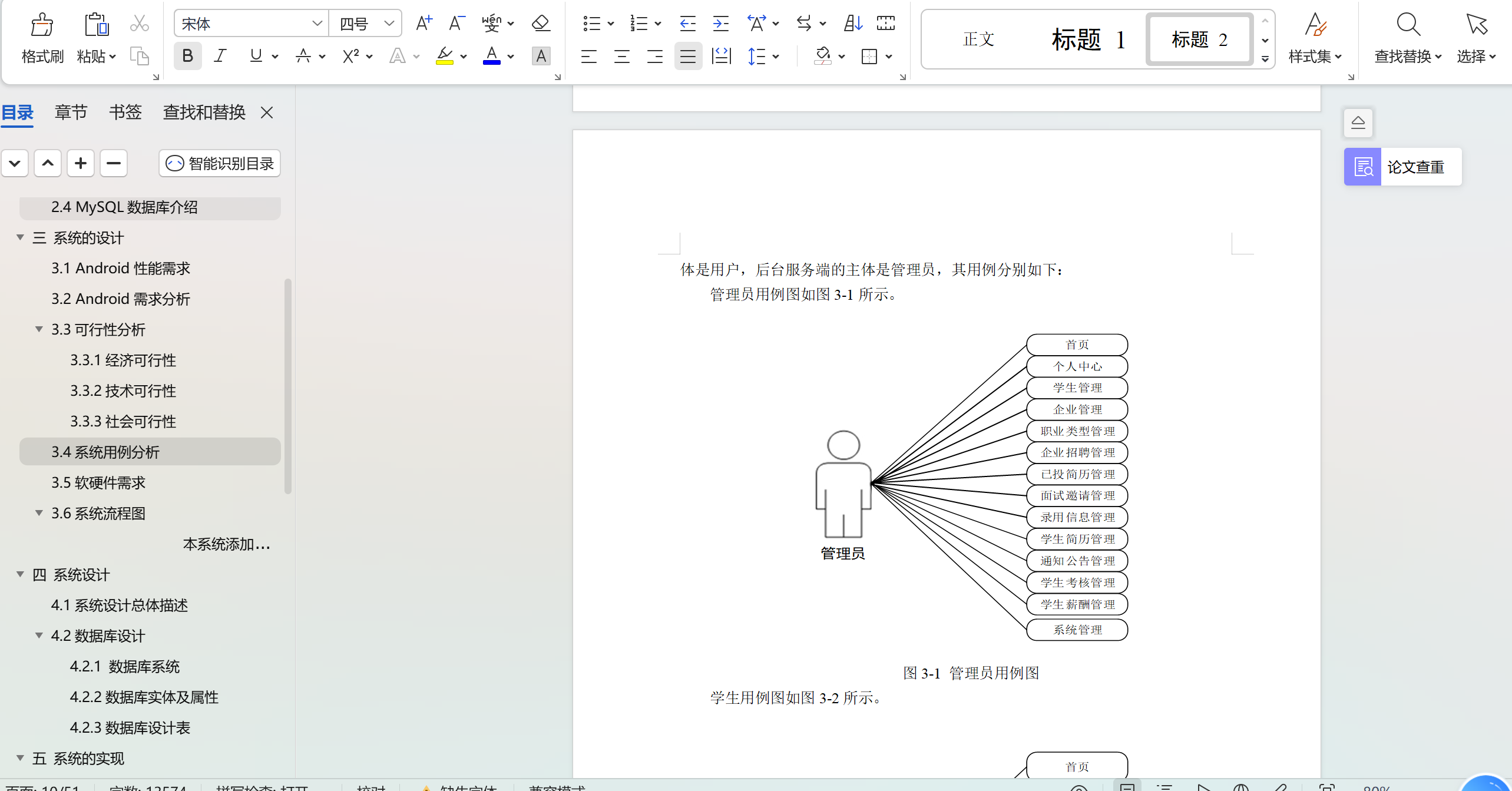Go to 4.1 系统设计总体描述 in the outline

coord(119,605)
